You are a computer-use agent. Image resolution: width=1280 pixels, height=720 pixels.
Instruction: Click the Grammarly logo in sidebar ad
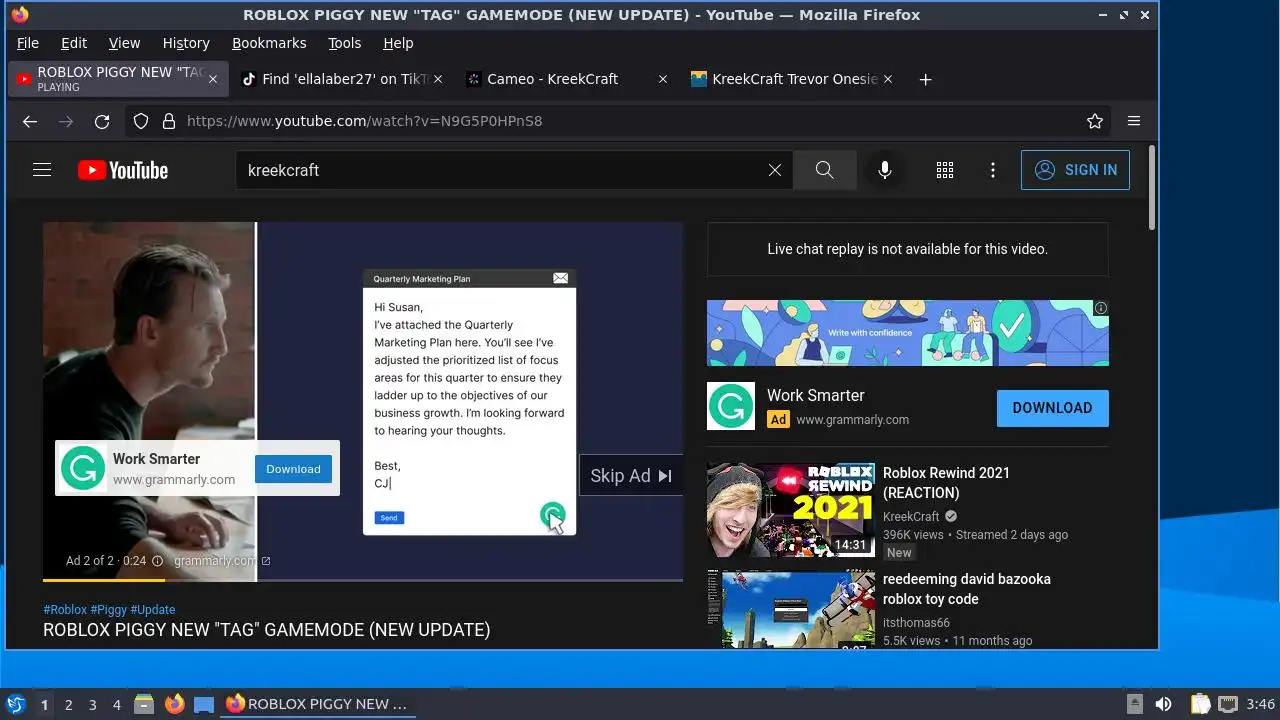pos(731,406)
